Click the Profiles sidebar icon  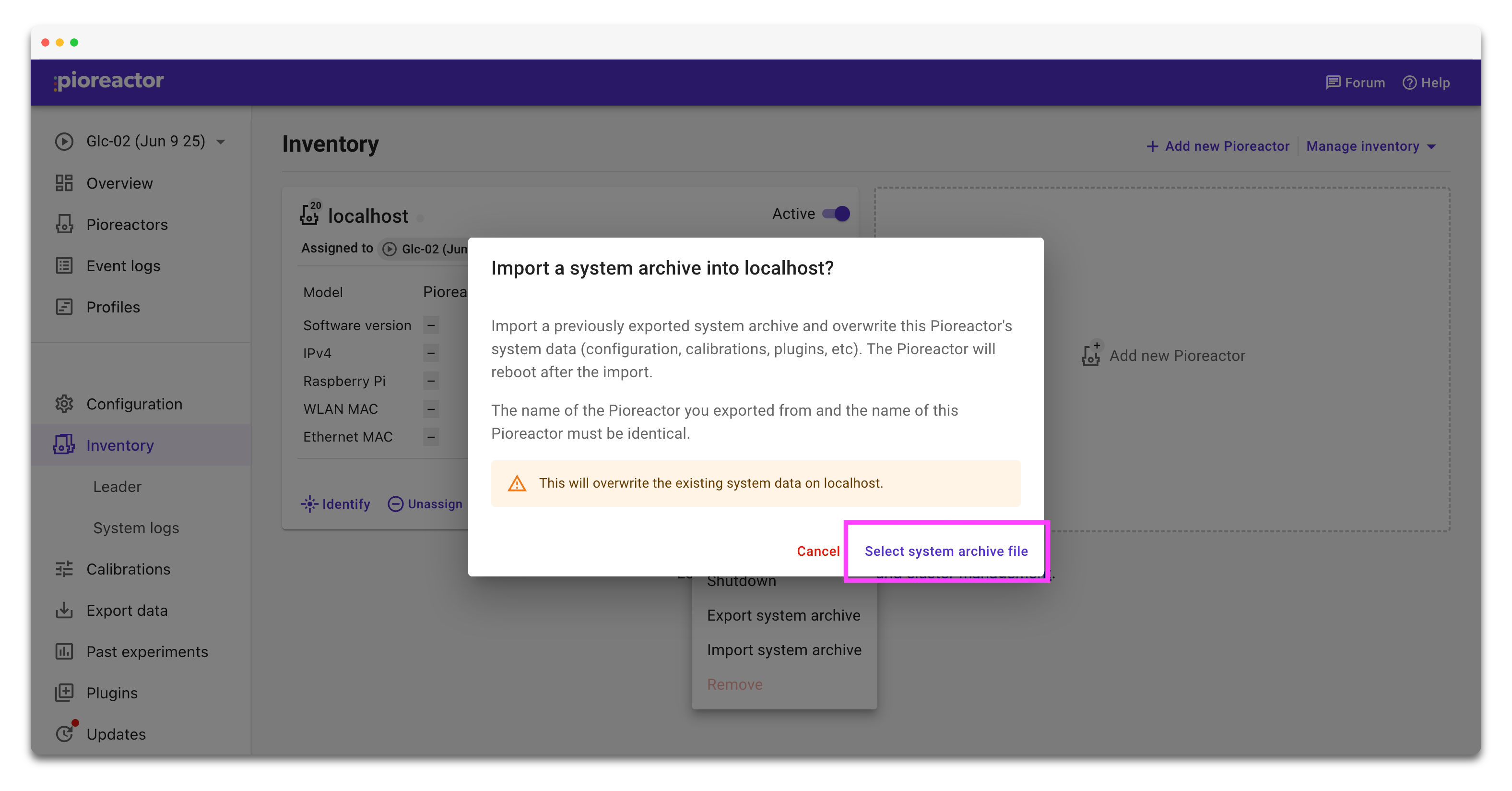[65, 307]
